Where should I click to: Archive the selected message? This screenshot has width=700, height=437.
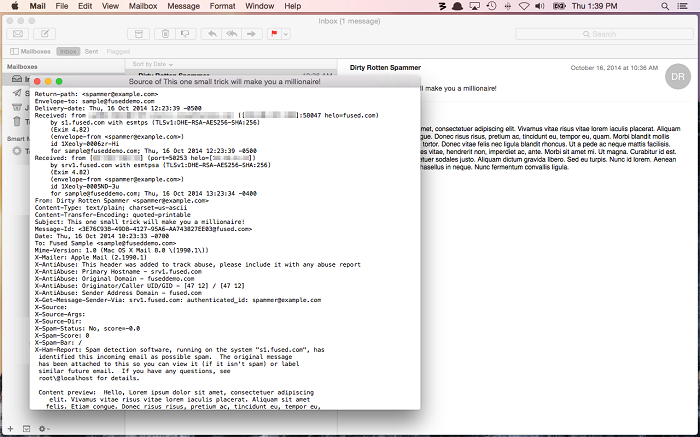point(139,34)
